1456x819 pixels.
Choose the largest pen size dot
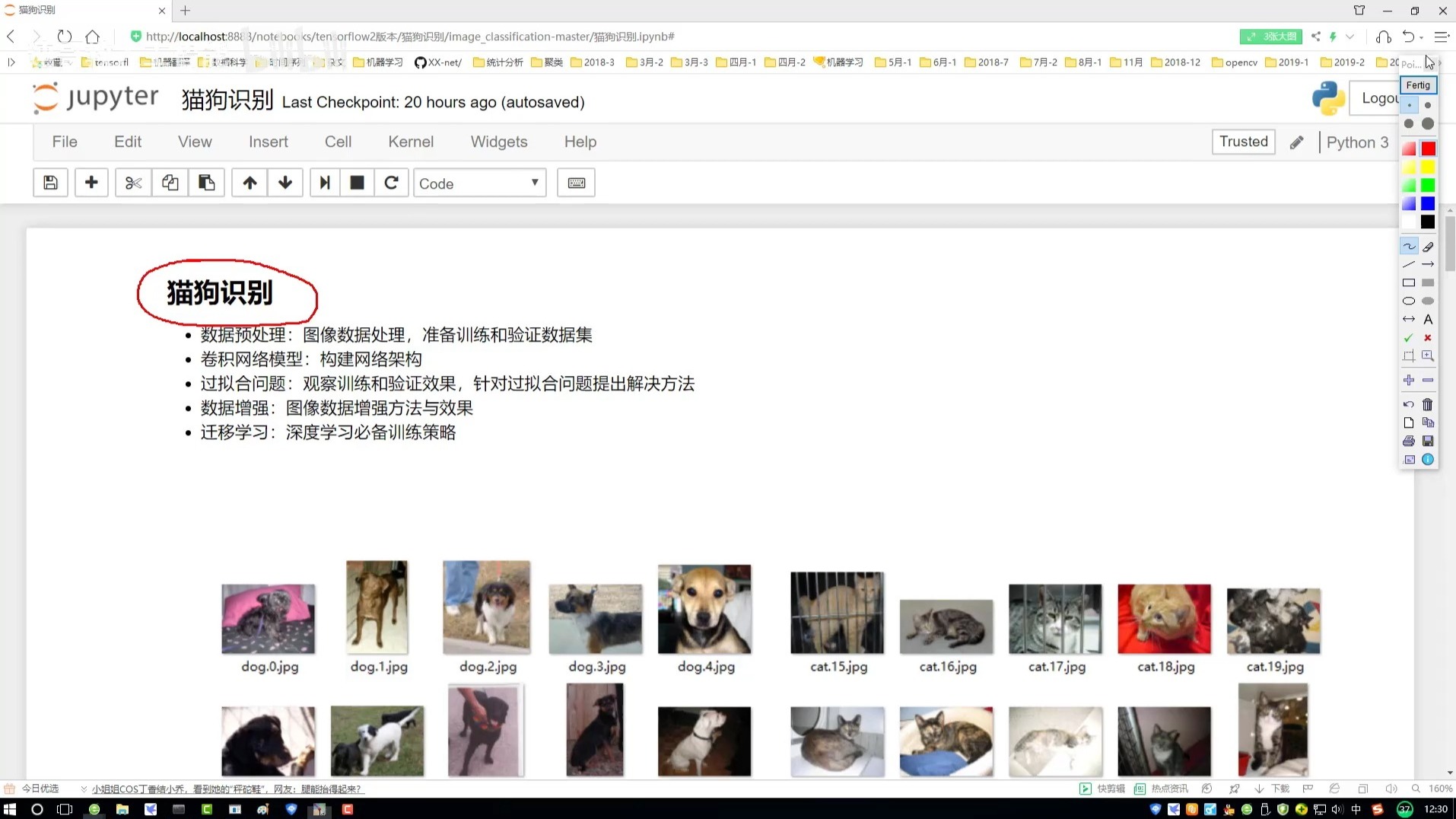[x=1428, y=123]
